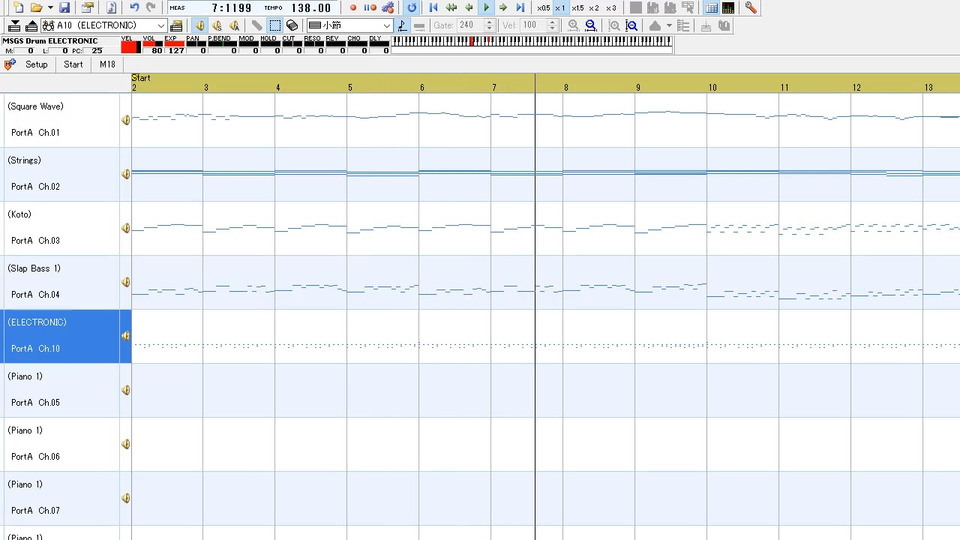Set playback speed to x1.5

577,8
